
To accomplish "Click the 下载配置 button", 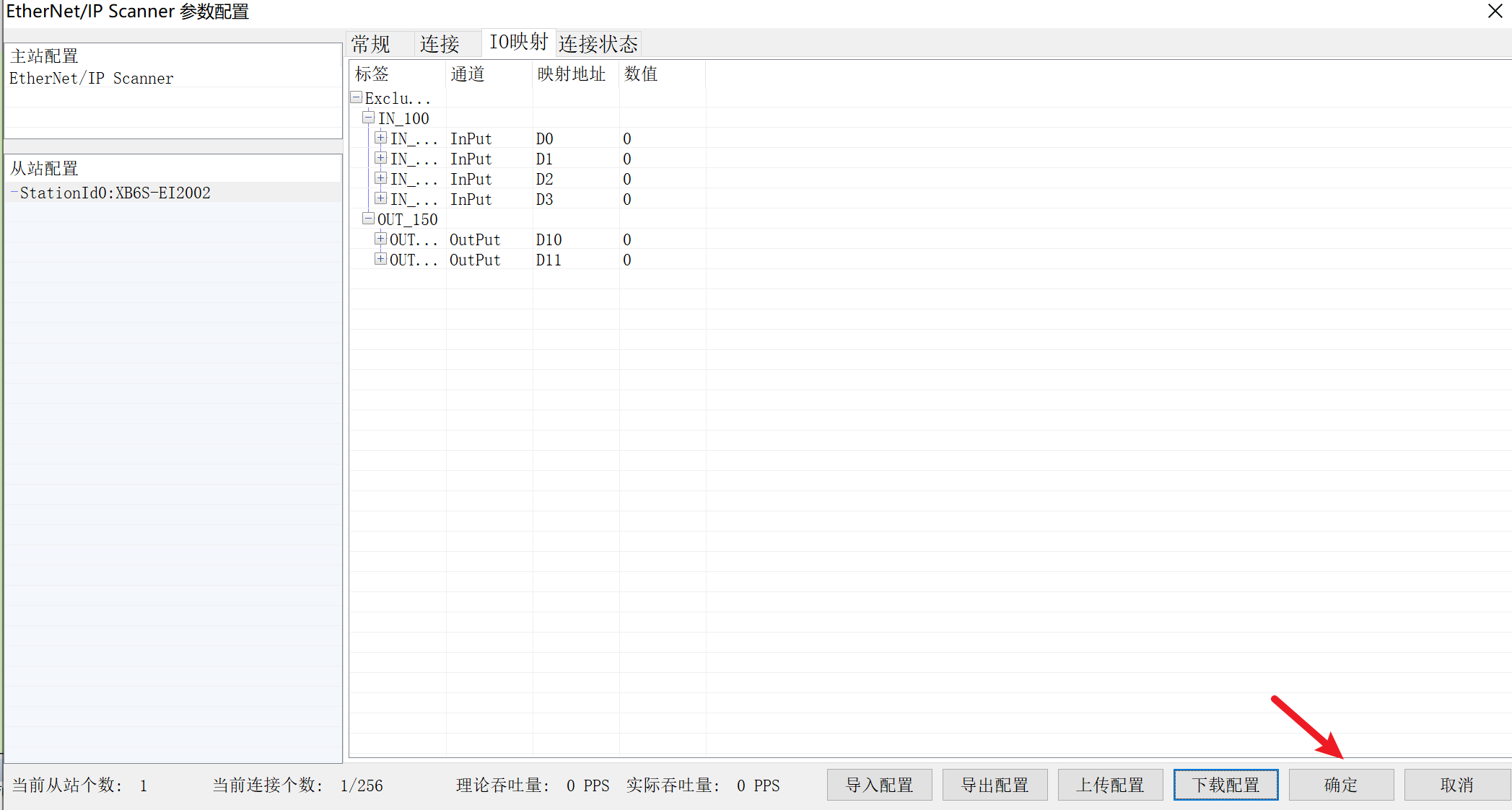I will click(1225, 785).
